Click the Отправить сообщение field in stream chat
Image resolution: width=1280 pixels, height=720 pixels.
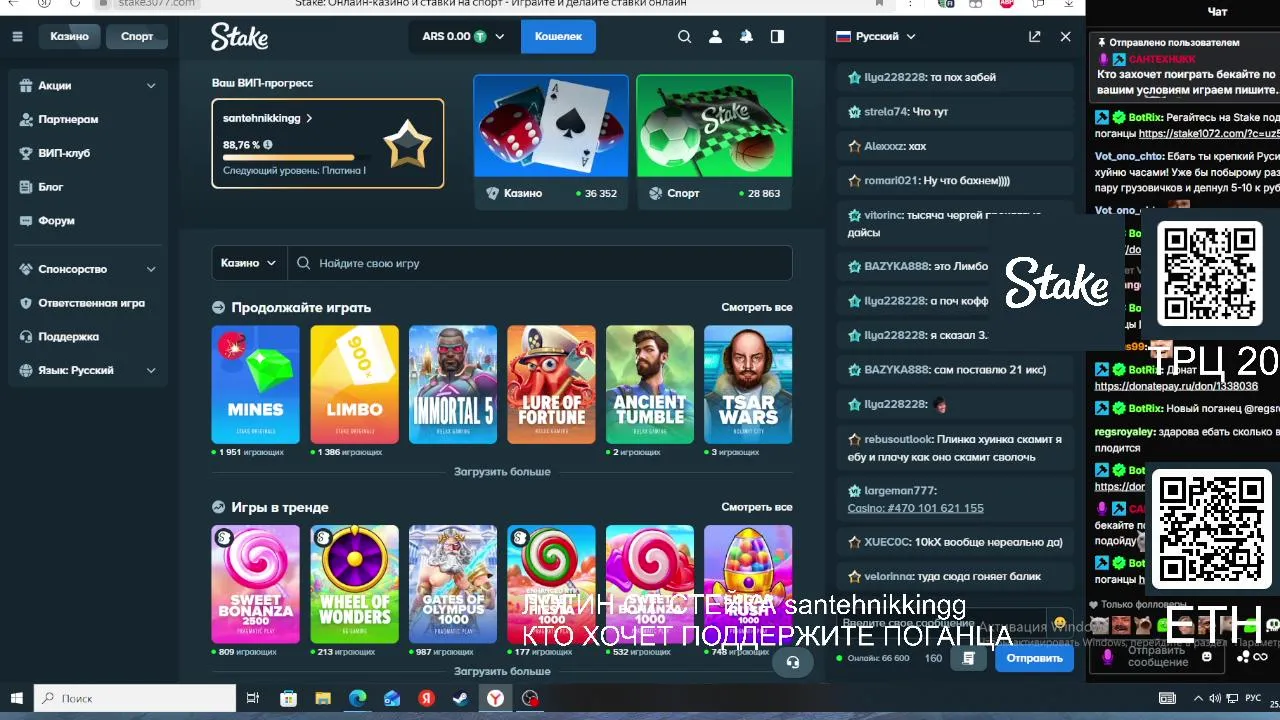(1158, 656)
